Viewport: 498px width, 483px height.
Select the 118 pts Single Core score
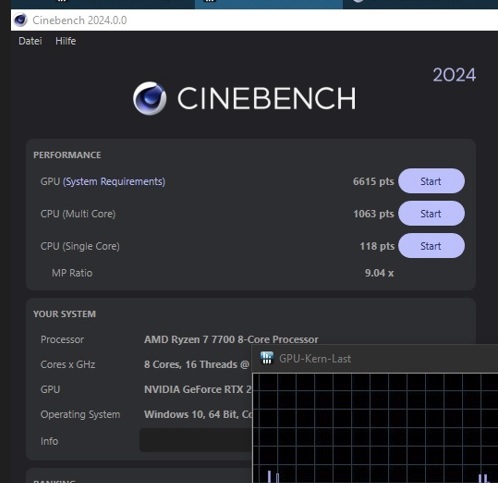(377, 246)
